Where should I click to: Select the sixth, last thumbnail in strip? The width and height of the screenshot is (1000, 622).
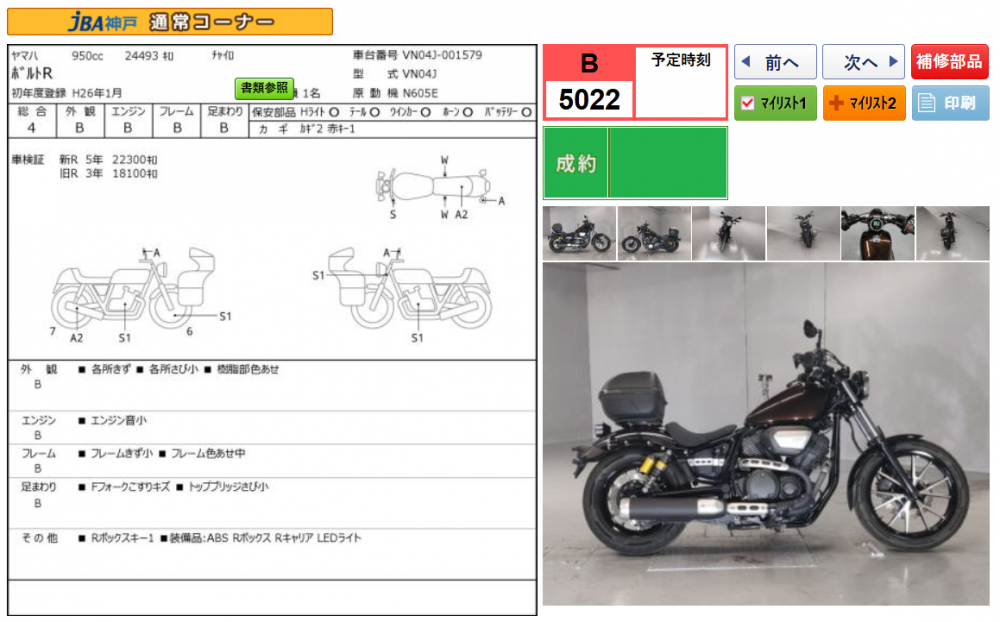(x=952, y=234)
